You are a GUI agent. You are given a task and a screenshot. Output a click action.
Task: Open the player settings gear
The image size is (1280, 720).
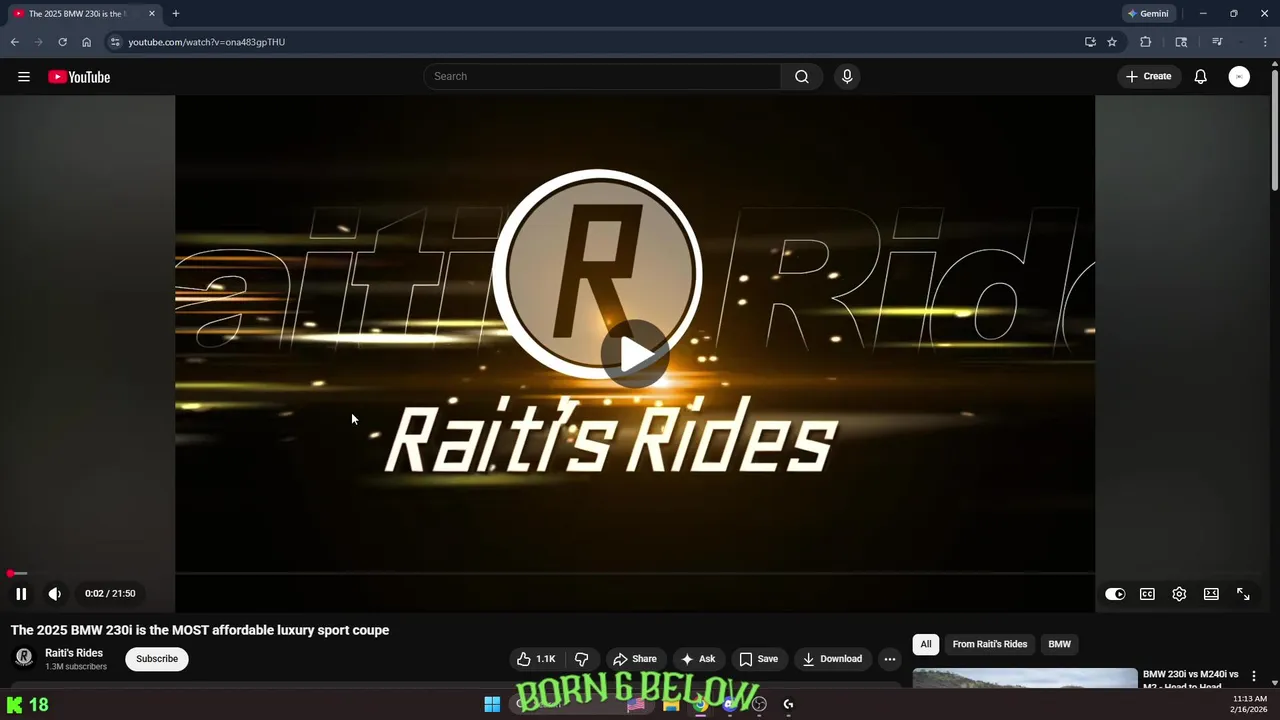1179,594
